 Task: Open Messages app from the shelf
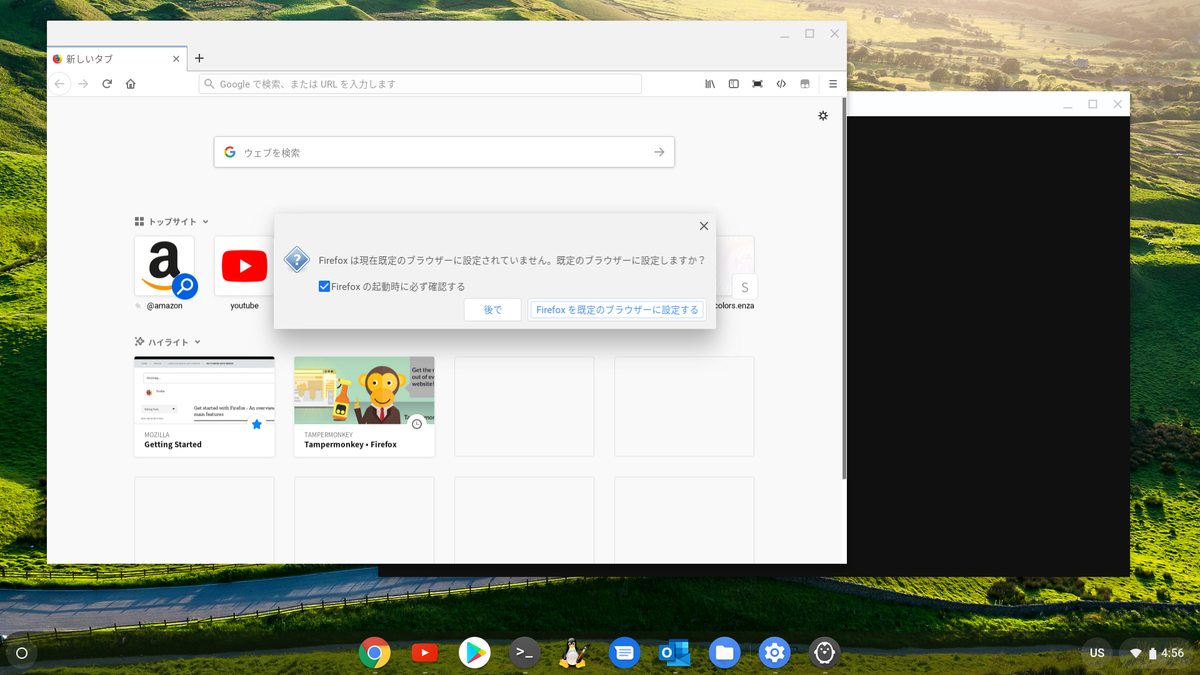[x=624, y=653]
